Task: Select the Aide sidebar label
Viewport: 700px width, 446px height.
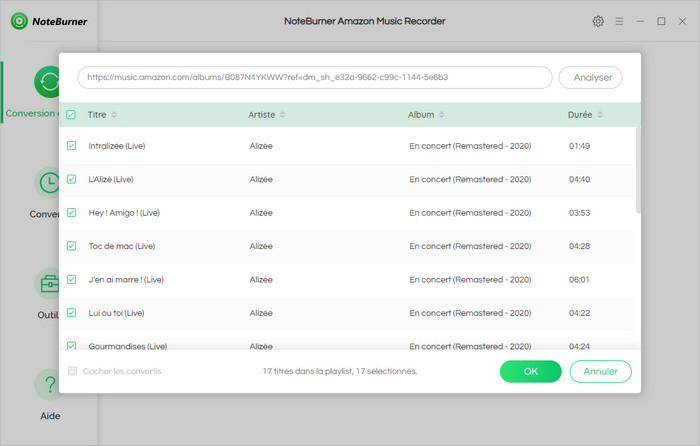Action: click(x=50, y=416)
